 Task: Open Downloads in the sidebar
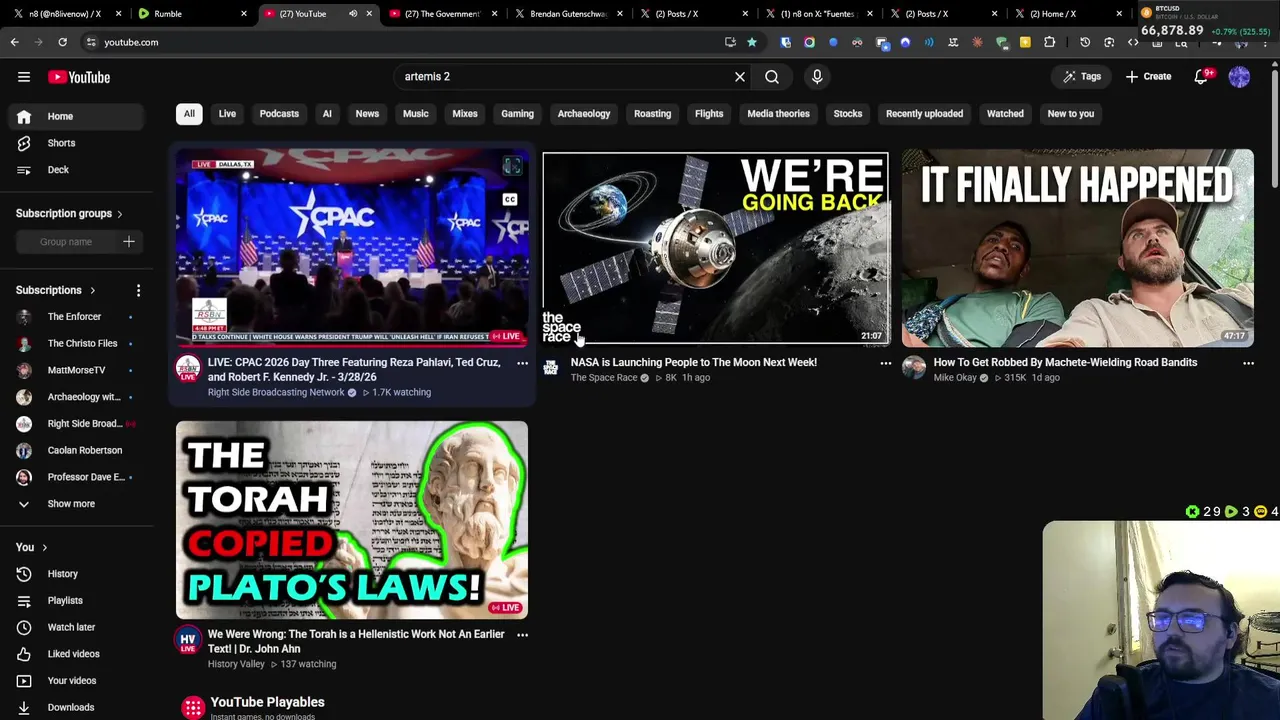(x=75, y=707)
